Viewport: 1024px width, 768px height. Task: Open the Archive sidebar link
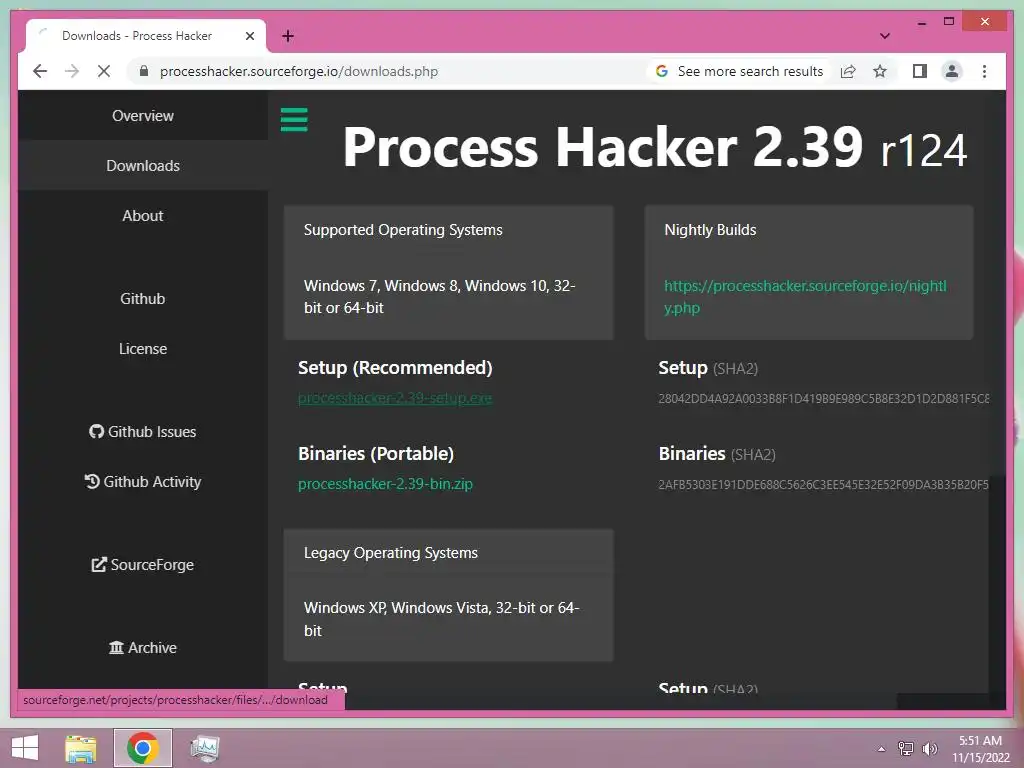[142, 648]
